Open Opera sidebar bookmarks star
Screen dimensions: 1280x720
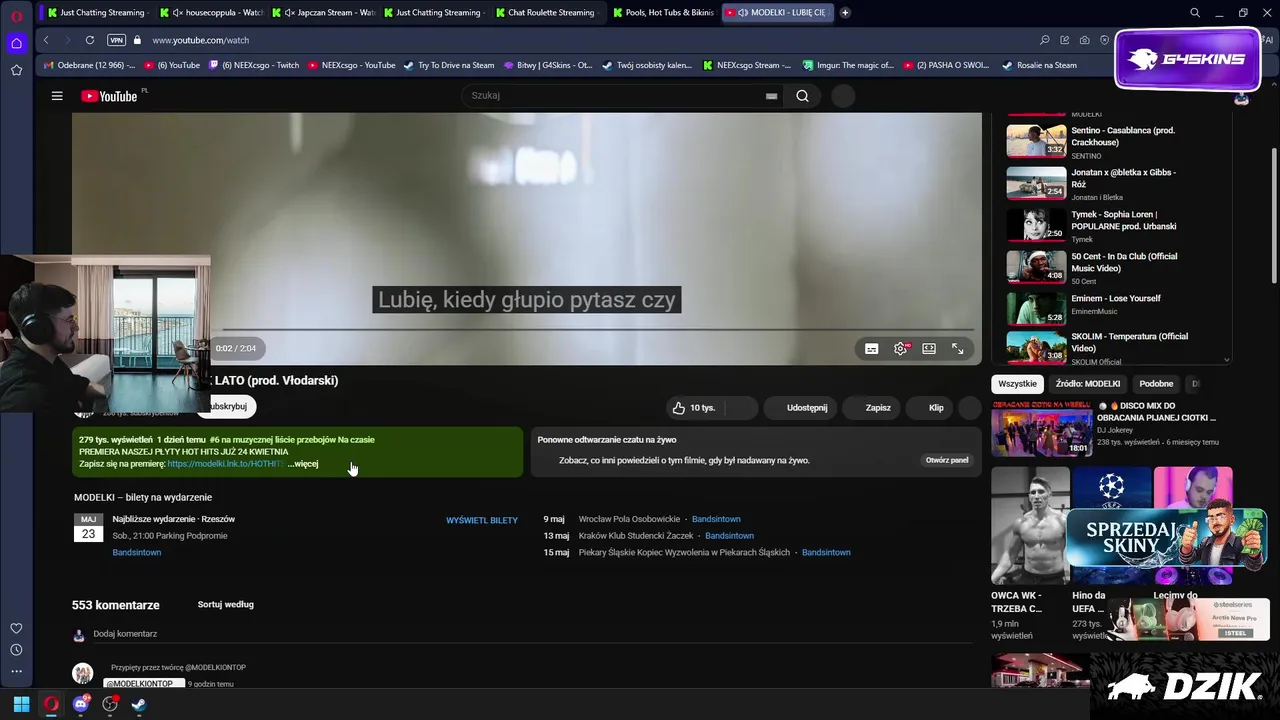tap(16, 70)
